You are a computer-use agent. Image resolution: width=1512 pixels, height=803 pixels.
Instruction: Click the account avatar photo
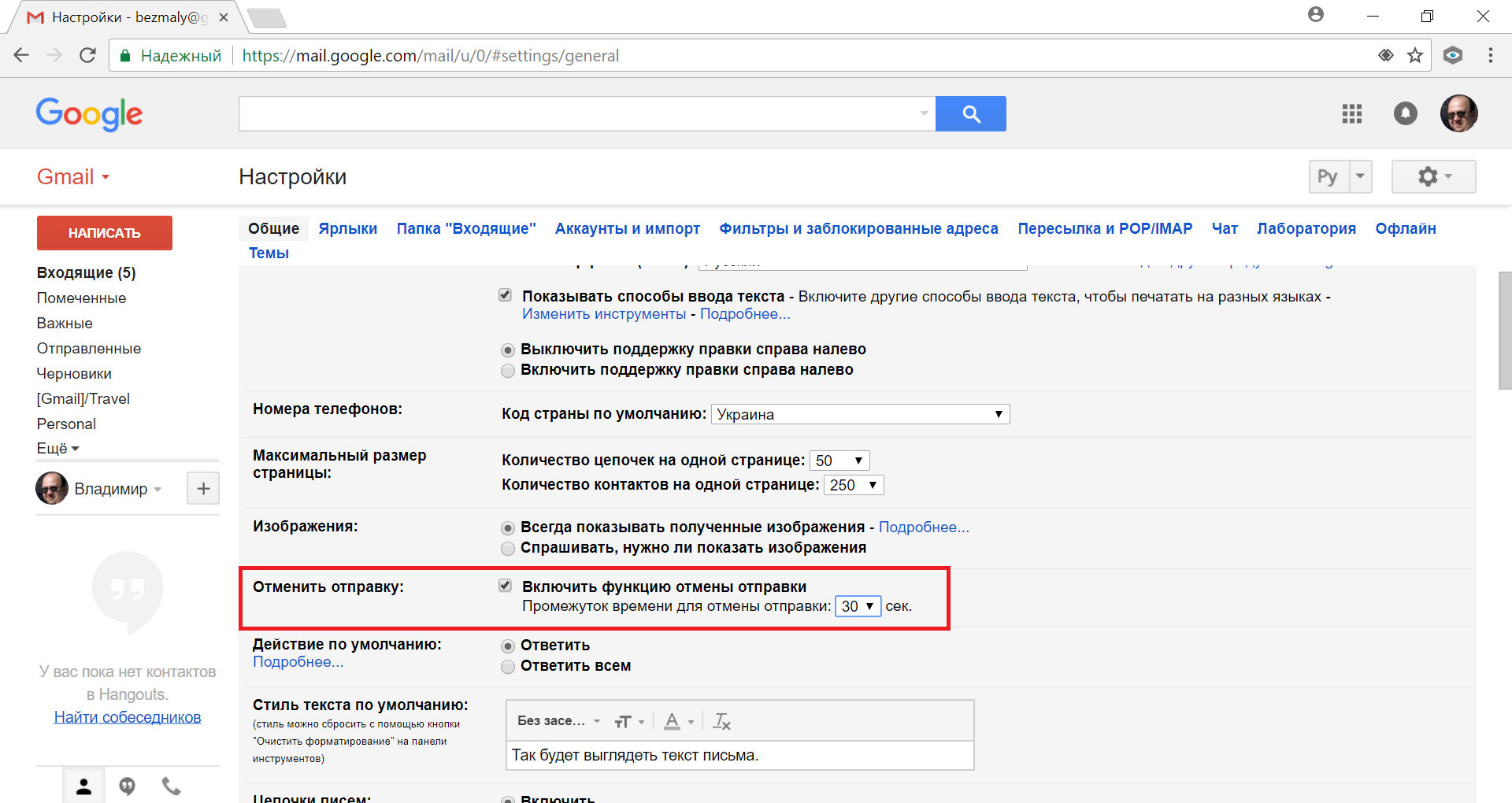point(1459,114)
